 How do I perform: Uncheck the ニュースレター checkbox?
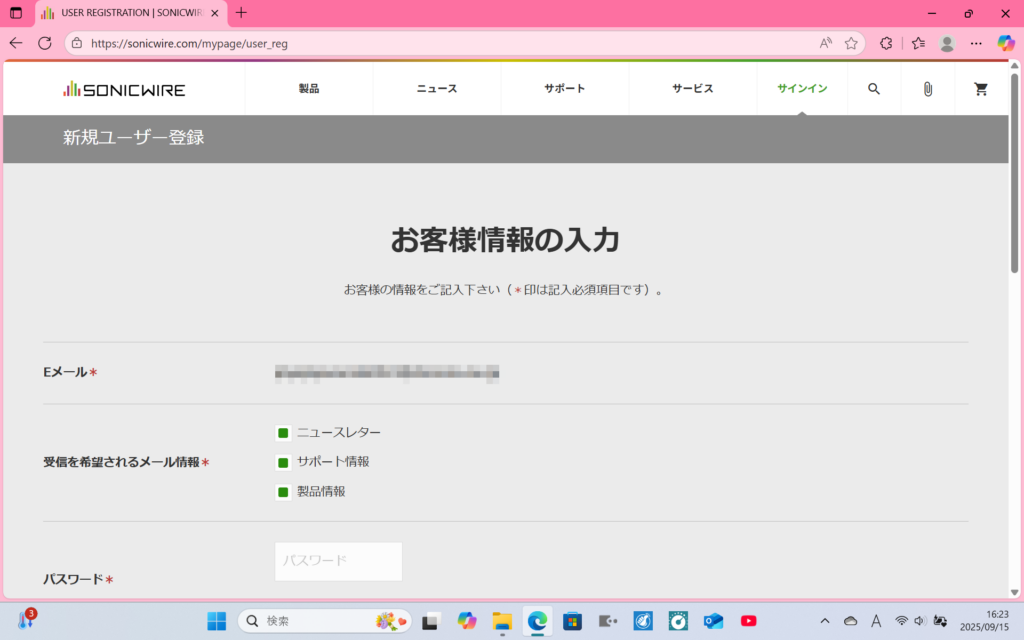point(283,433)
